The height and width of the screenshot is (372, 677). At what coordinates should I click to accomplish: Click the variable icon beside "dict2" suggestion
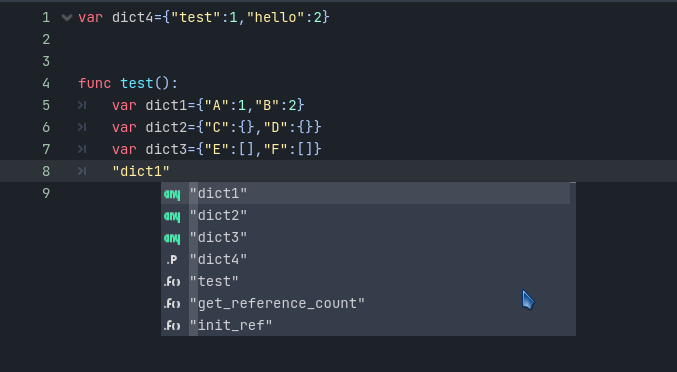tap(172, 216)
